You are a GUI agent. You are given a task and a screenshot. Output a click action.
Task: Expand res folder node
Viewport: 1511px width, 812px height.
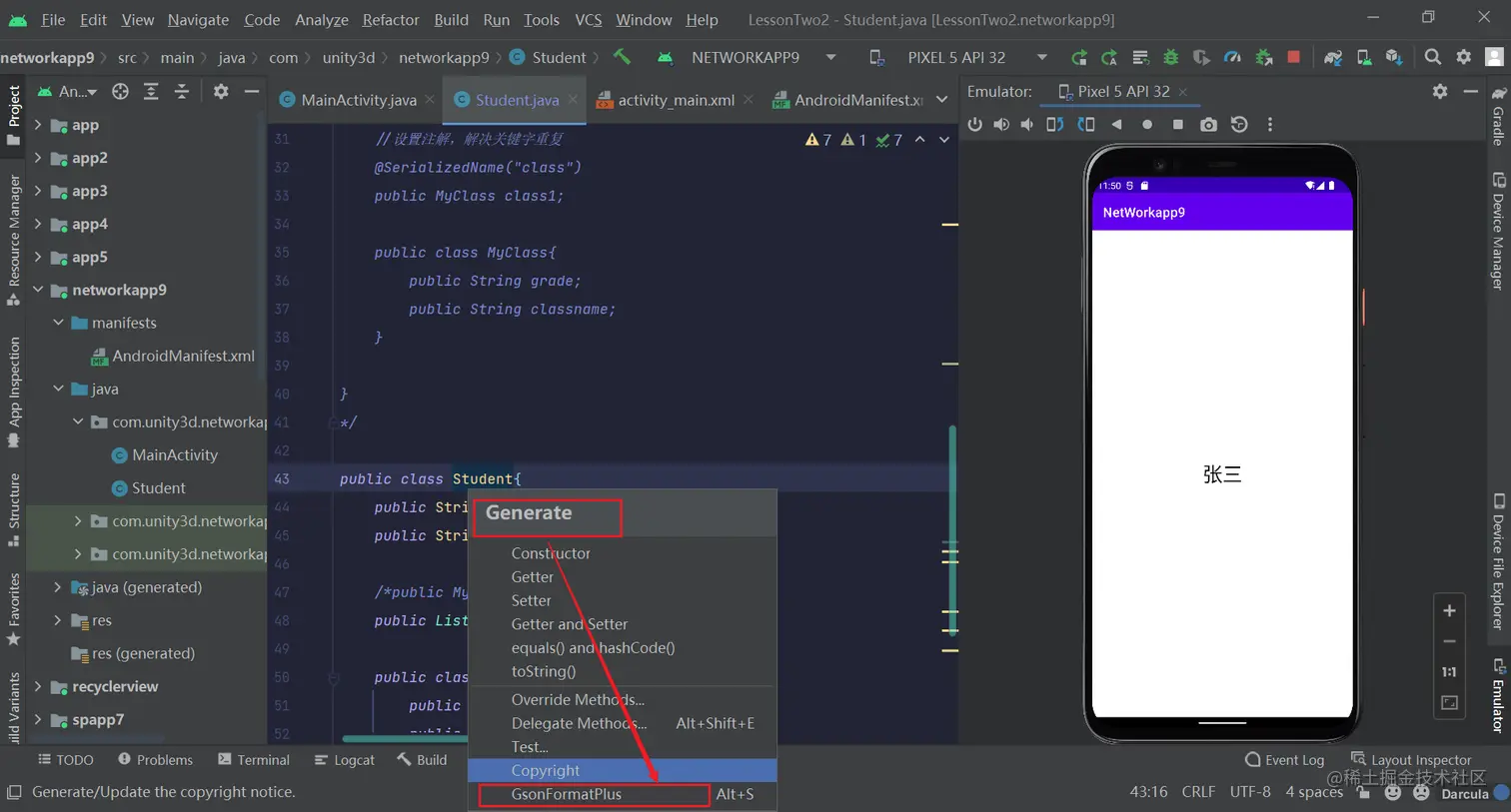tap(58, 620)
